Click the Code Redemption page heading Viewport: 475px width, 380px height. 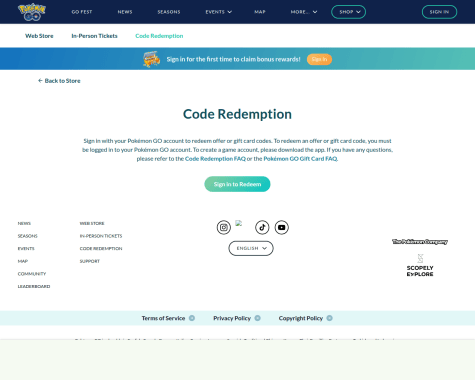point(237,114)
